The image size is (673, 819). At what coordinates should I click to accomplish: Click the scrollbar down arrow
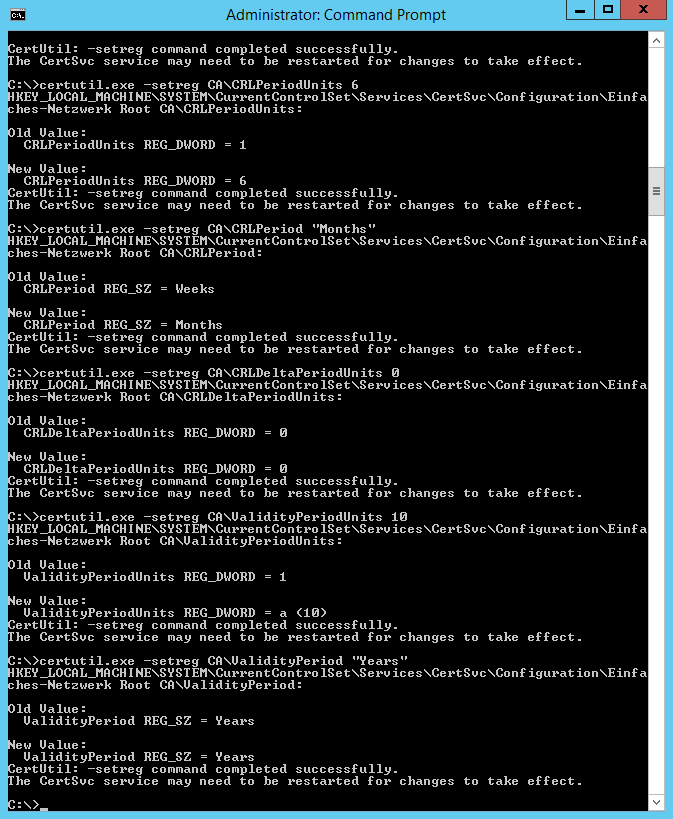[x=656, y=802]
